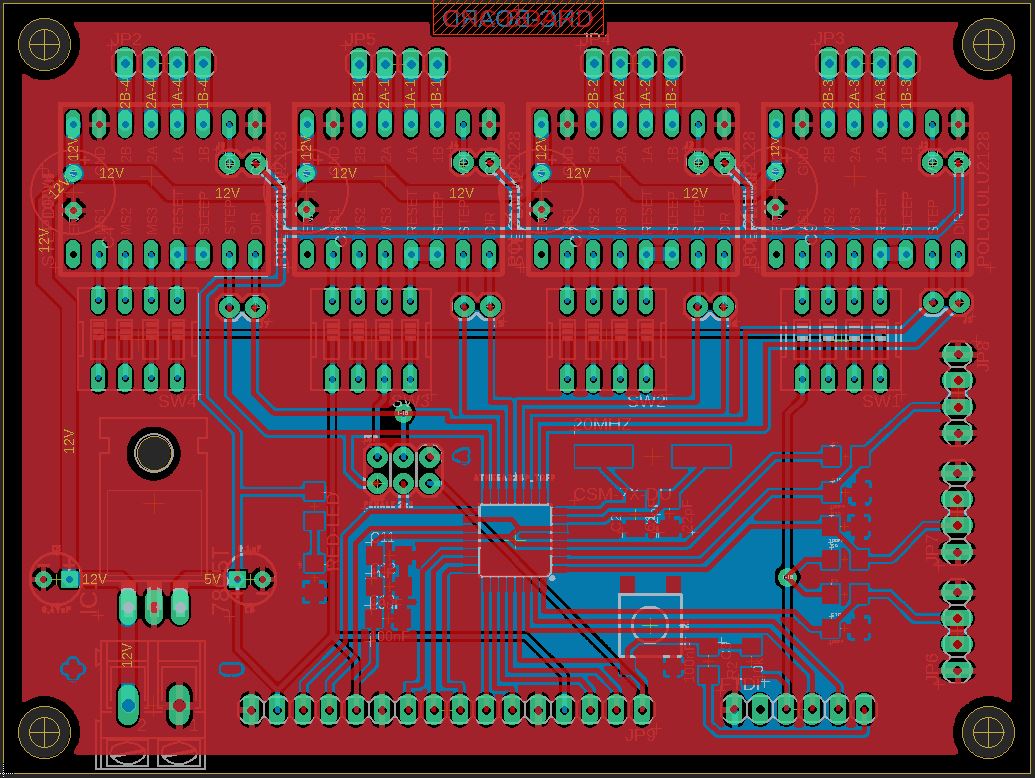Select the JP3 header label
Screen dimensions: 1035x778
pyautogui.click(x=830, y=38)
